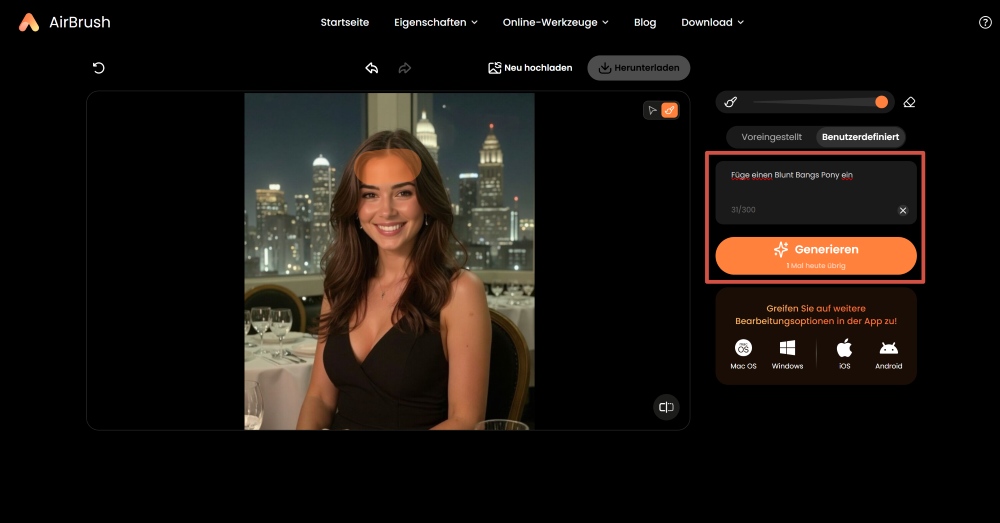Click the brush size icon

(731, 102)
